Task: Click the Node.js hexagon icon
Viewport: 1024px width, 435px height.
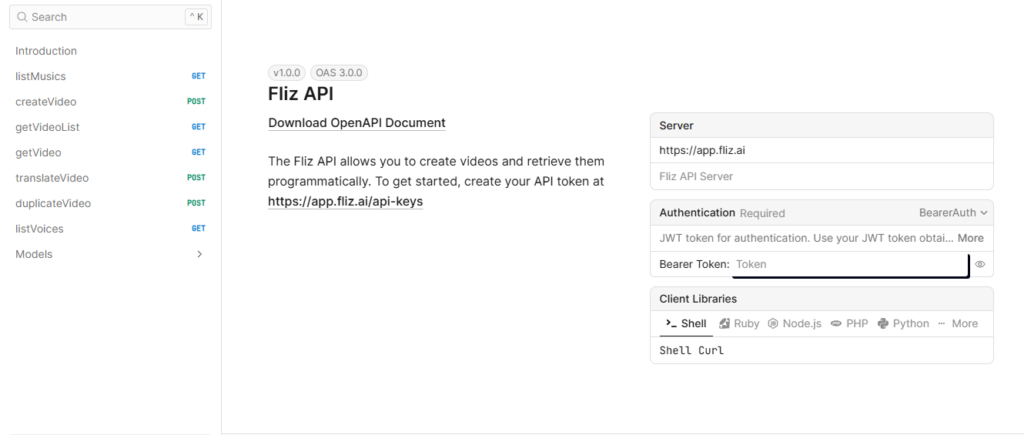Action: 773,323
